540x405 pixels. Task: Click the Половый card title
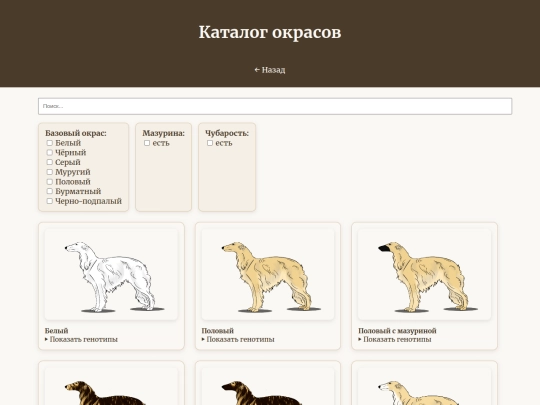[x=218, y=331]
